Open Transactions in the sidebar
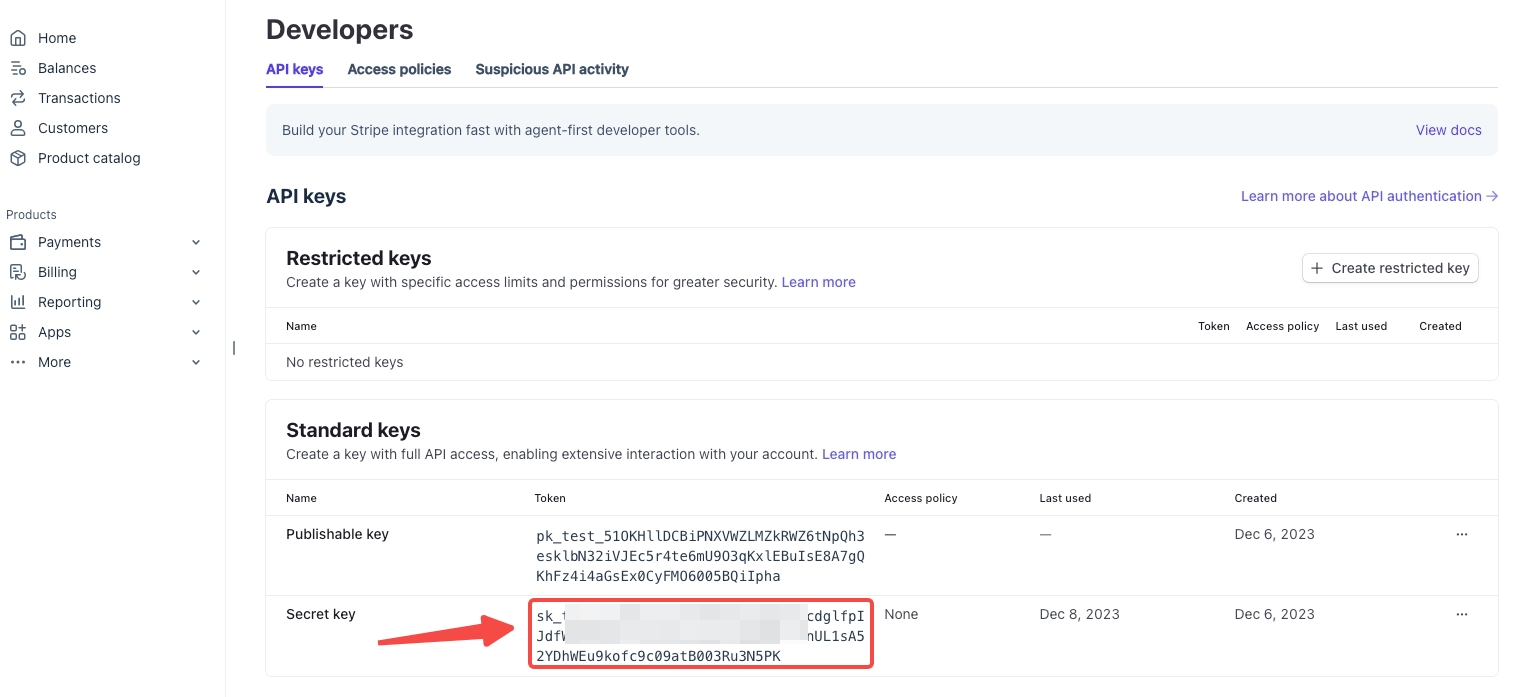The image size is (1516, 697). click(x=79, y=98)
